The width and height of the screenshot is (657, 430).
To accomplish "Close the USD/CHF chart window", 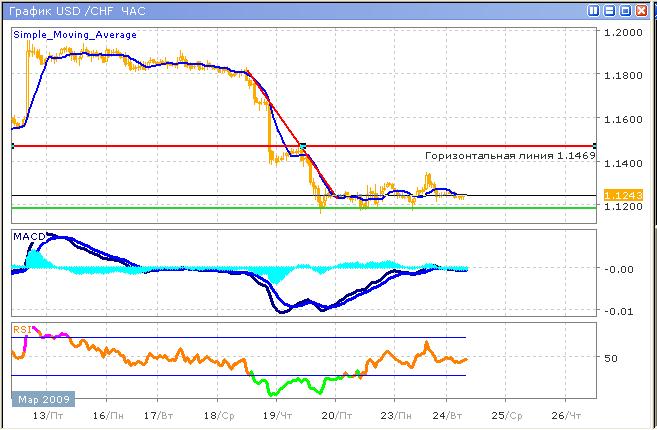I will coord(641,11).
